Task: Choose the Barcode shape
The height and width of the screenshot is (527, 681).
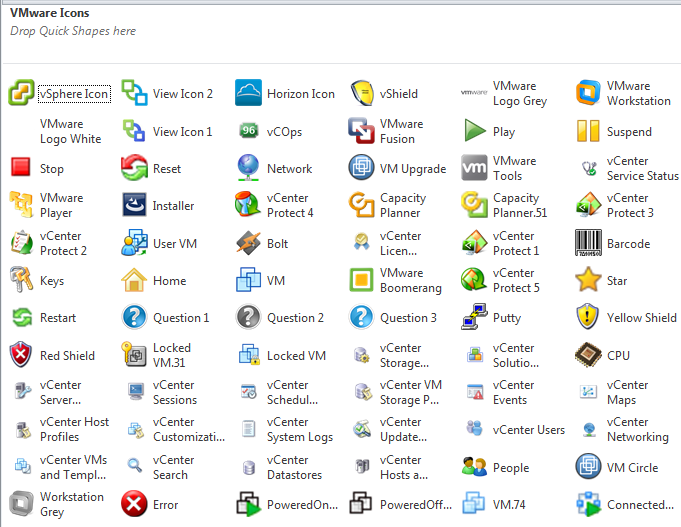Action: click(588, 242)
